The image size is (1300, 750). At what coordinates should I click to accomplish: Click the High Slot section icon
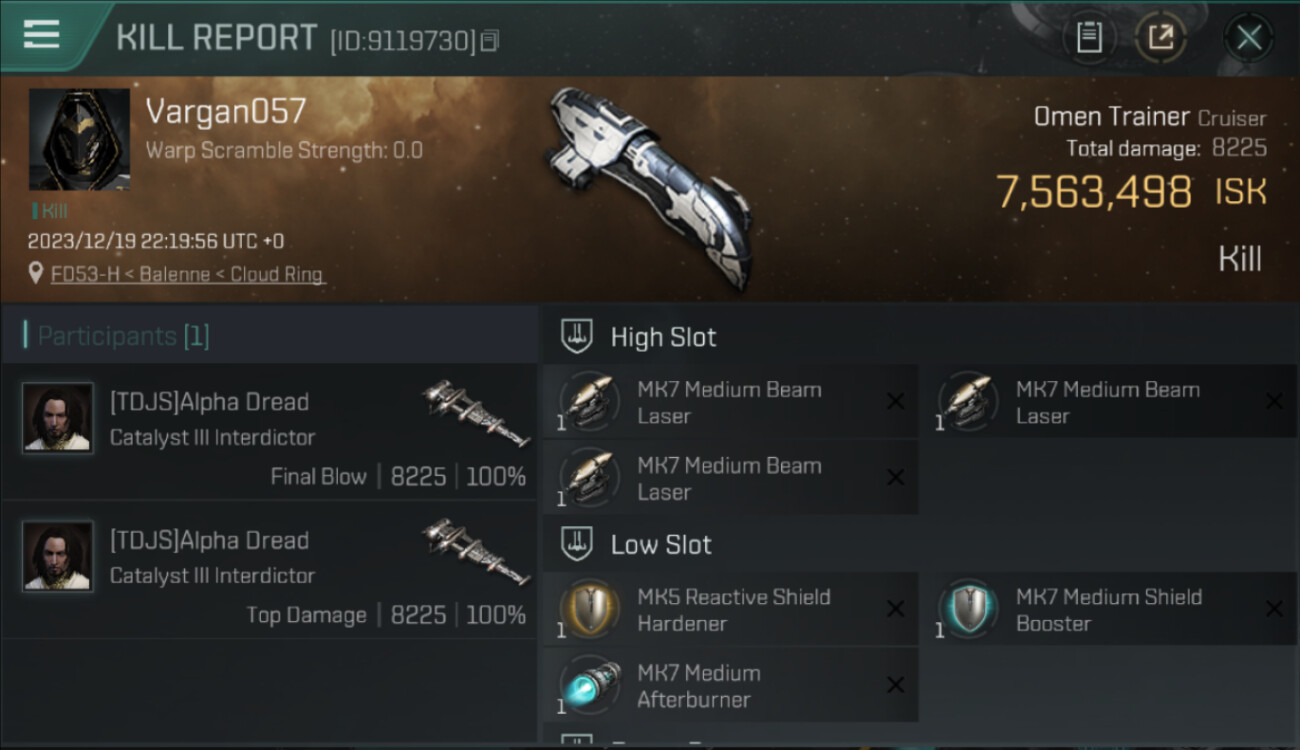pos(576,336)
